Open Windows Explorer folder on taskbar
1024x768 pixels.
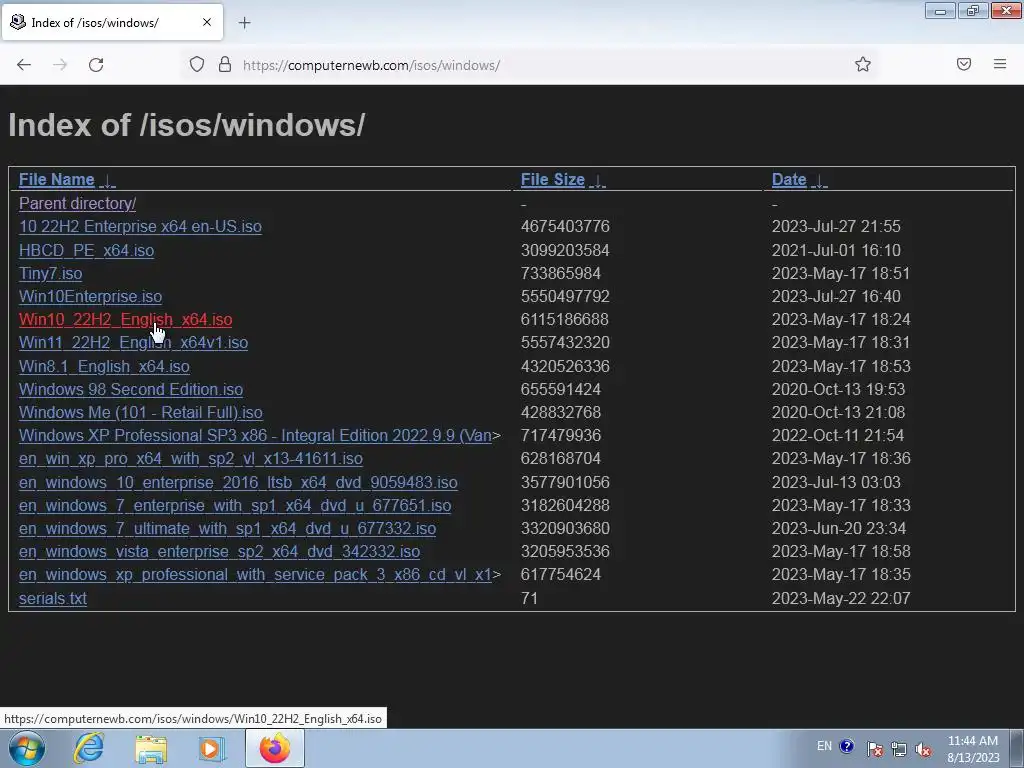pyautogui.click(x=151, y=748)
